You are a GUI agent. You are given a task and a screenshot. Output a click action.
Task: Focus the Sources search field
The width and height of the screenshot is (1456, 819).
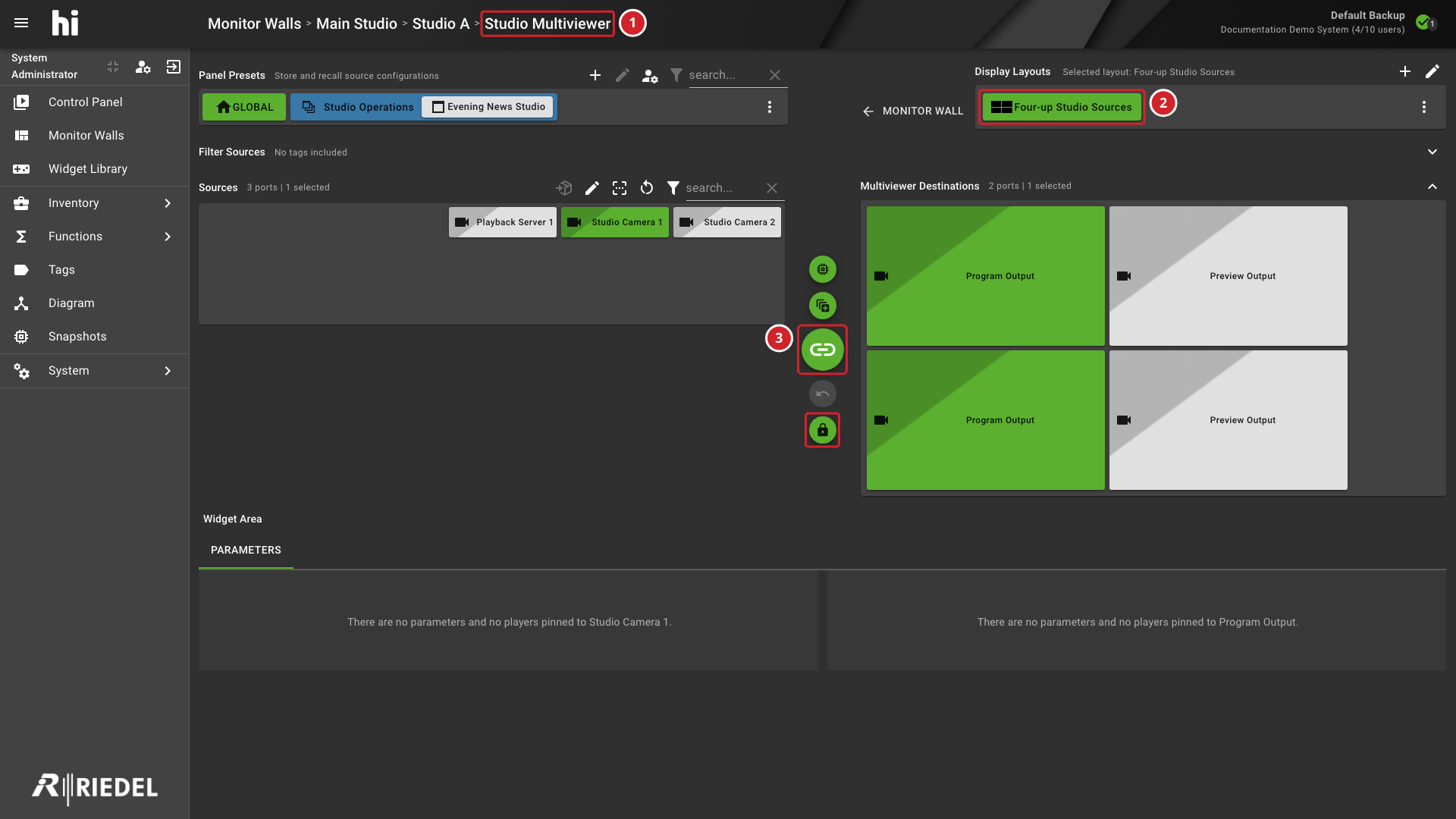click(722, 187)
